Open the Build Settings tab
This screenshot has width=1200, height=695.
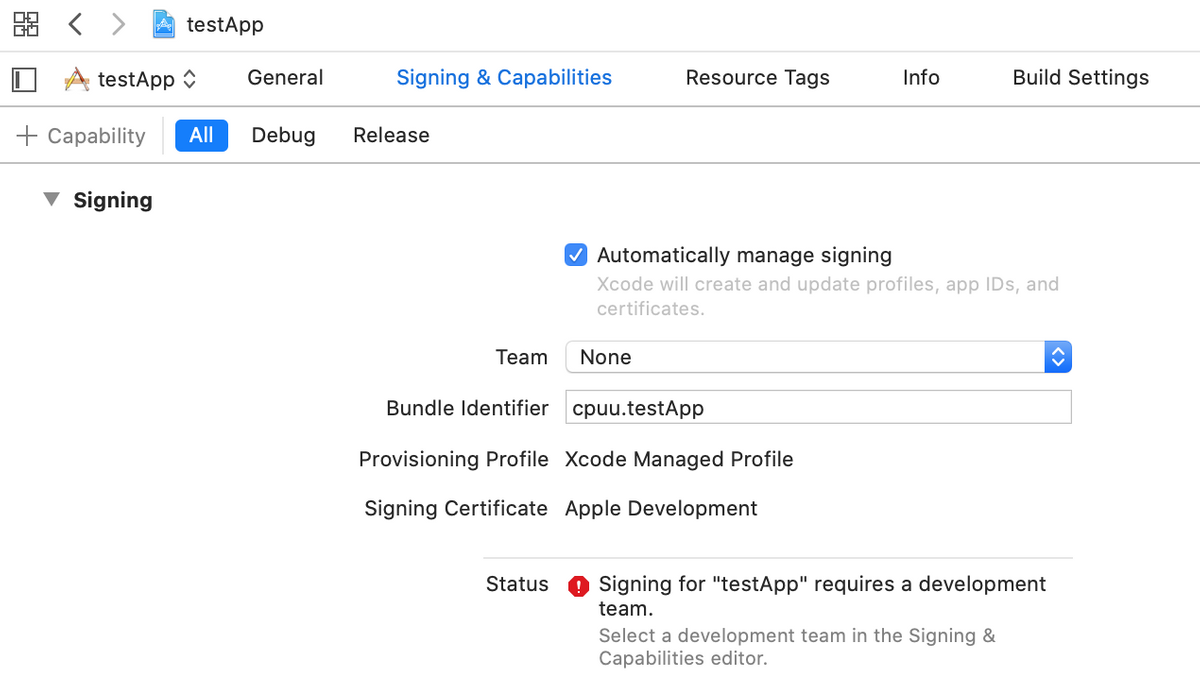[1080, 78]
